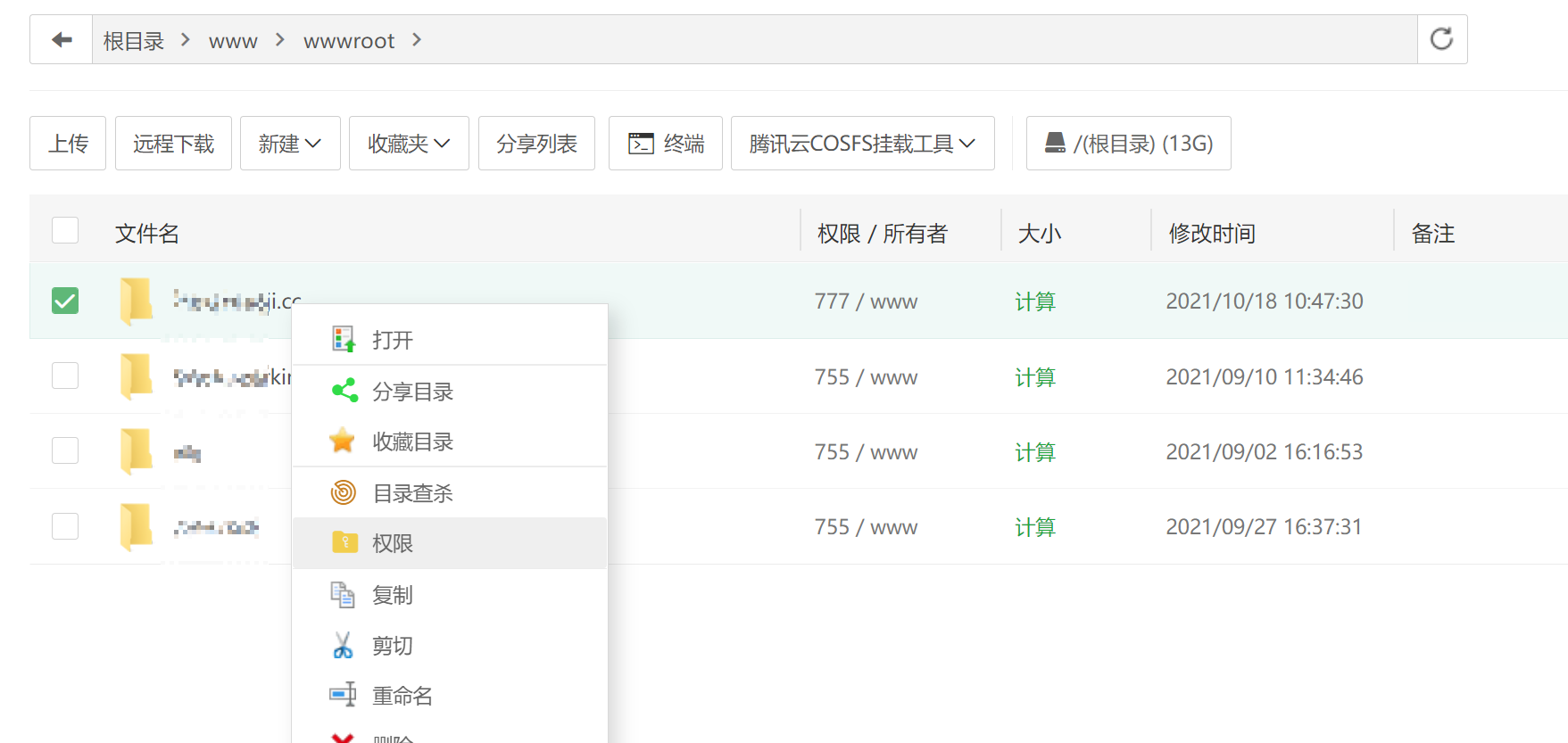
Task: Click the copy pages icon
Action: coord(343,594)
